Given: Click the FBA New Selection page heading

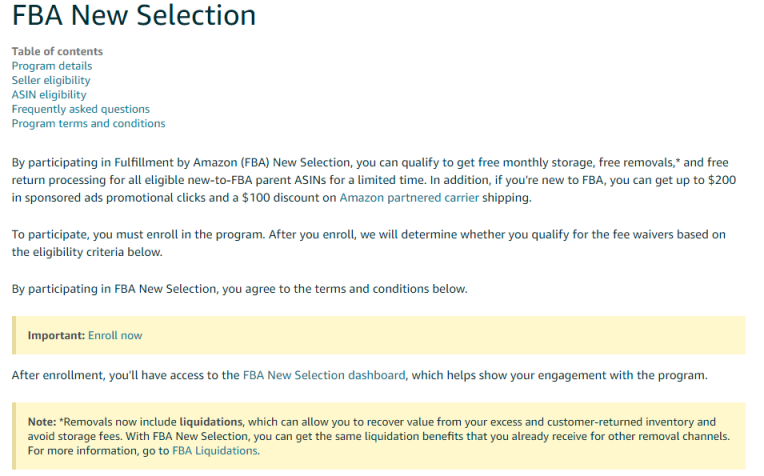Looking at the screenshot, I should point(134,17).
